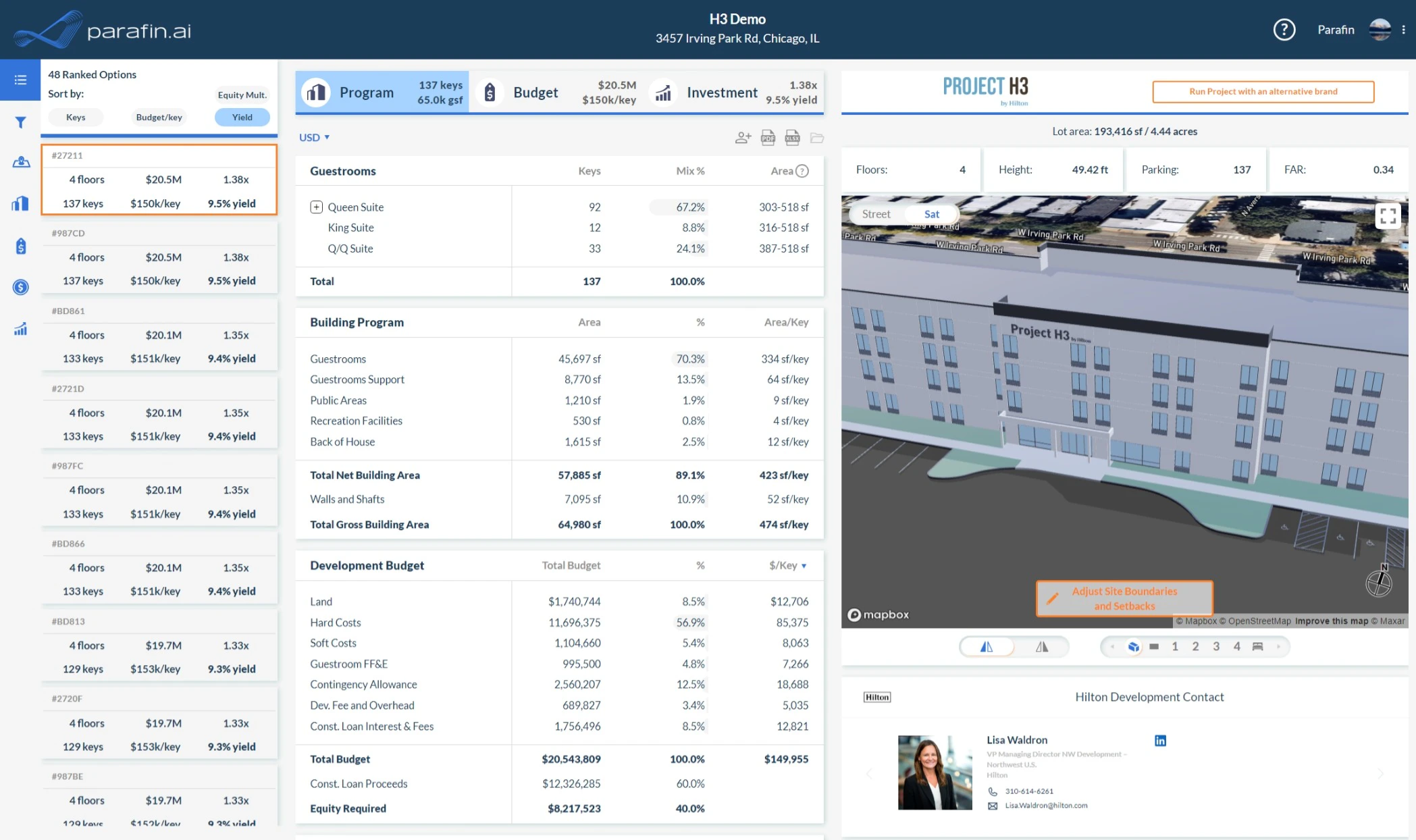Image resolution: width=1416 pixels, height=840 pixels.
Task: Go to previous floor view arrow
Action: [x=1112, y=647]
